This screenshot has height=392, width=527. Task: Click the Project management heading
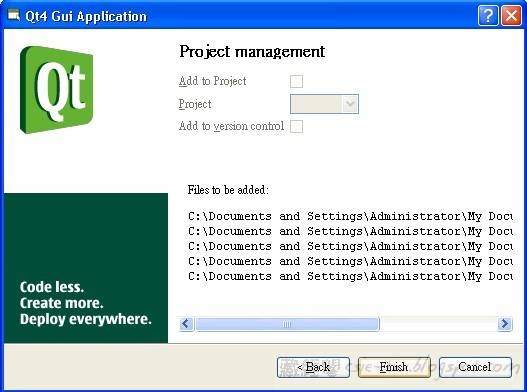(252, 52)
